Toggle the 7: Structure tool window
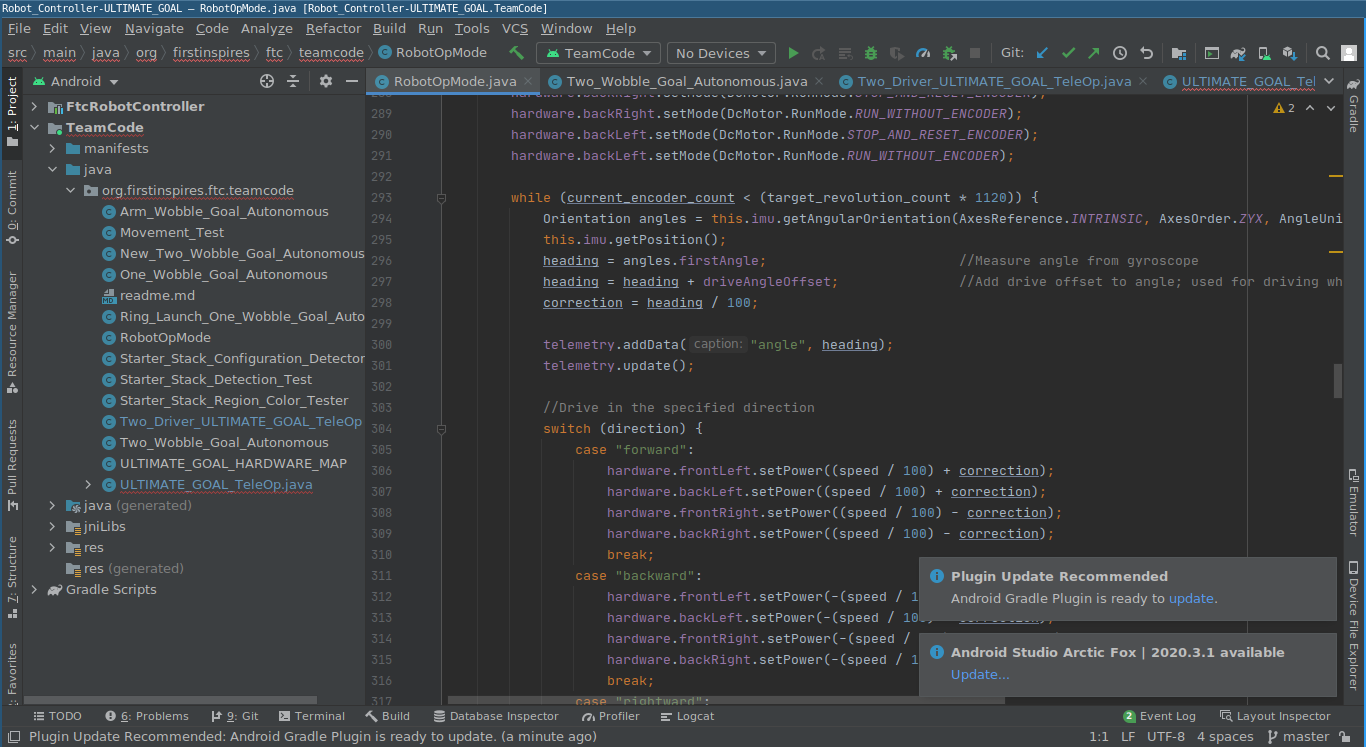Viewport: 1366px width, 747px height. coord(12,577)
